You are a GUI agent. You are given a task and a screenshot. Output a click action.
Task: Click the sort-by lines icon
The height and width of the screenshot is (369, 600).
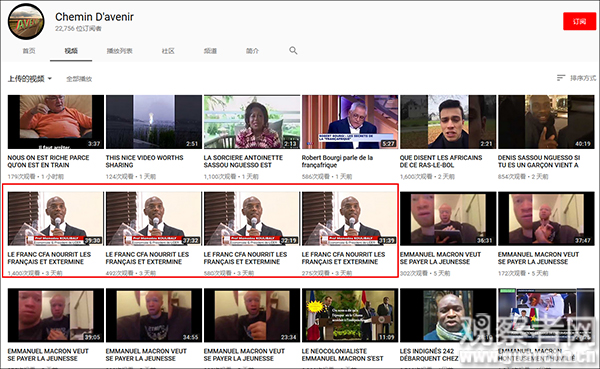tap(561, 78)
